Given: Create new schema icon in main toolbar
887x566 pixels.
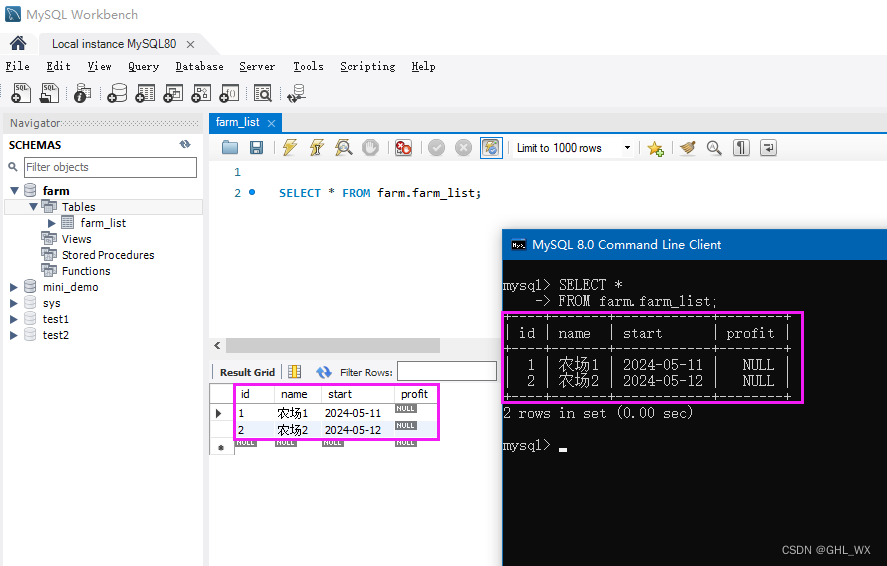Looking at the screenshot, I should point(117,93).
